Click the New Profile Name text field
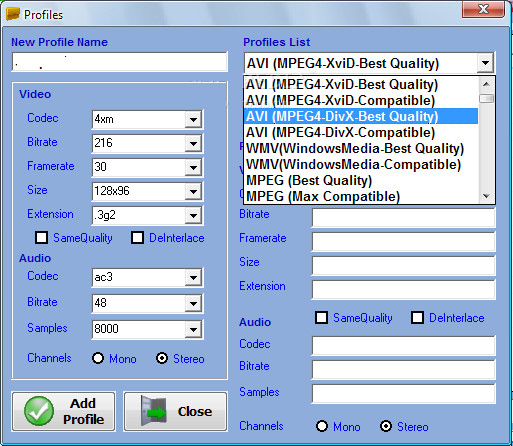This screenshot has height=446, width=513. click(120, 61)
